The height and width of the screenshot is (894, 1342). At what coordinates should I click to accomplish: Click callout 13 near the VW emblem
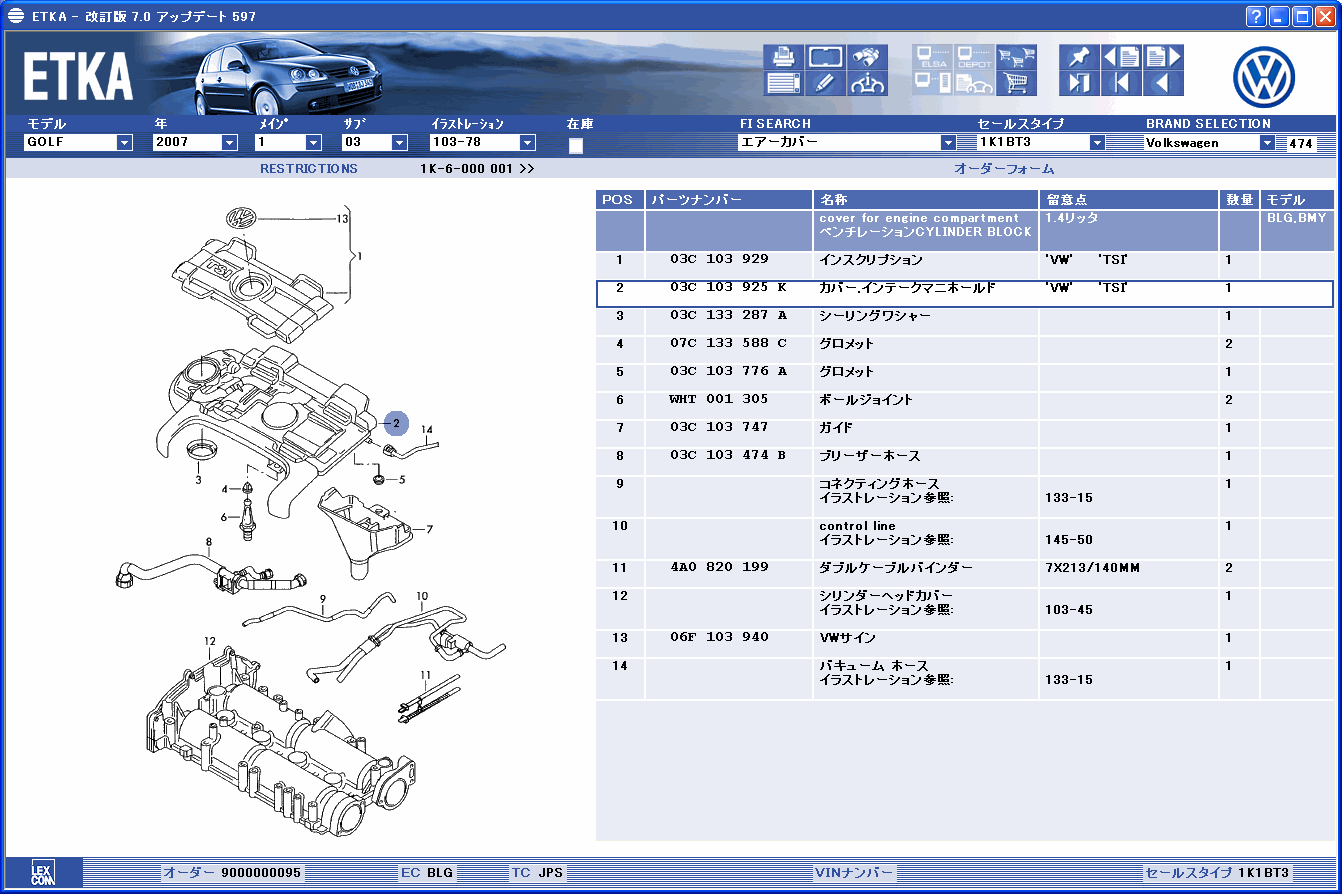[x=342, y=218]
